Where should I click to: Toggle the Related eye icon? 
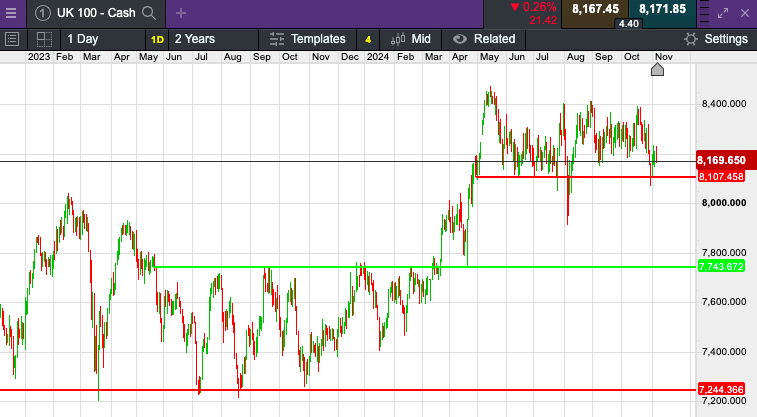(x=460, y=39)
